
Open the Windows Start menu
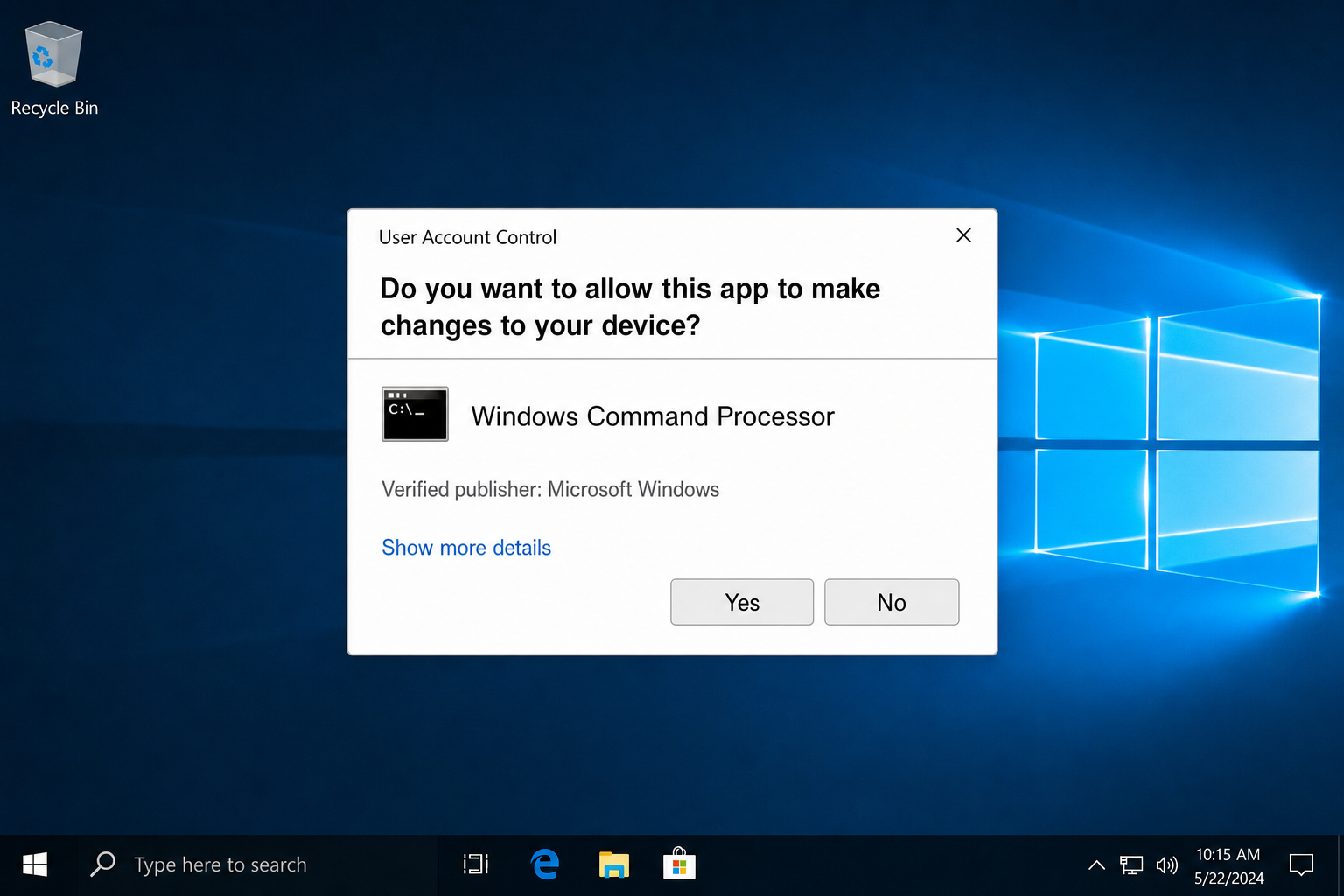pyautogui.click(x=35, y=864)
